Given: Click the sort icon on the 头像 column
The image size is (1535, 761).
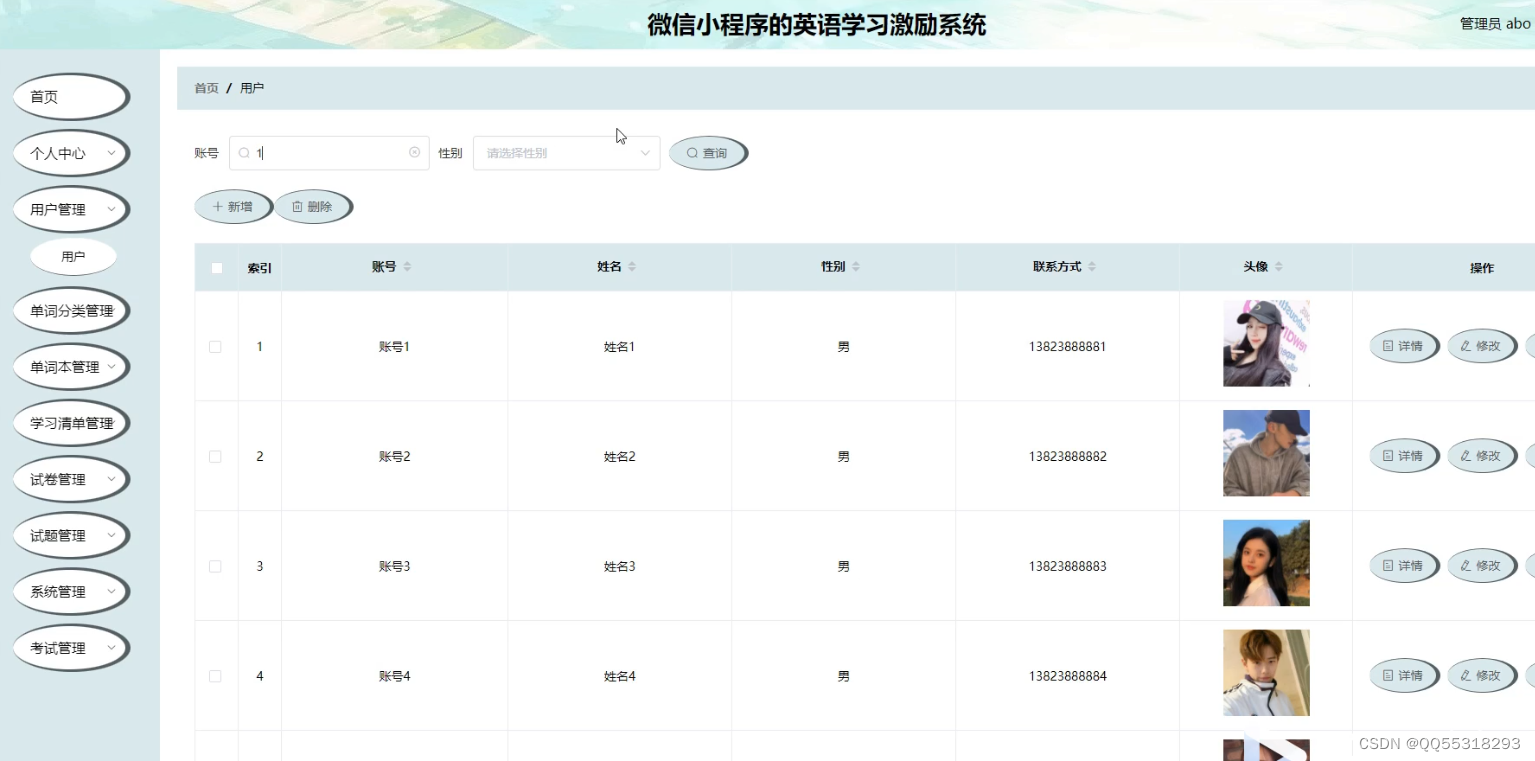Looking at the screenshot, I should (1278, 266).
